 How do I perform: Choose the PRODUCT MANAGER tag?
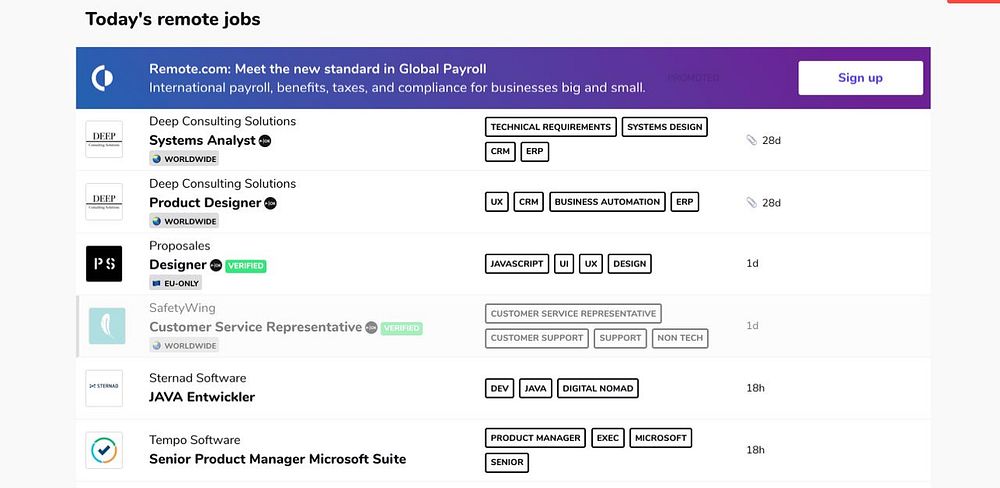(536, 438)
